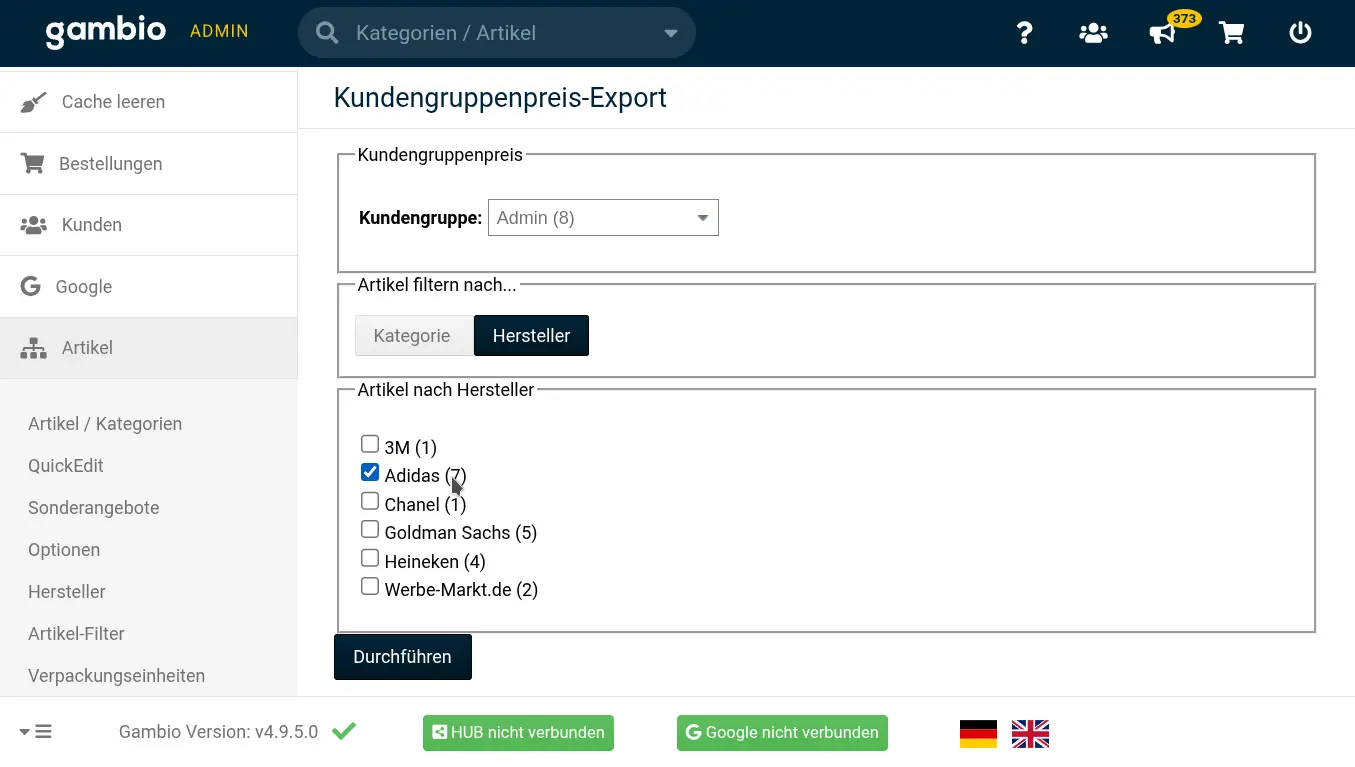Screen dimensions: 1355x767
Task: Click the Durchführen button
Action: pyautogui.click(x=403, y=657)
